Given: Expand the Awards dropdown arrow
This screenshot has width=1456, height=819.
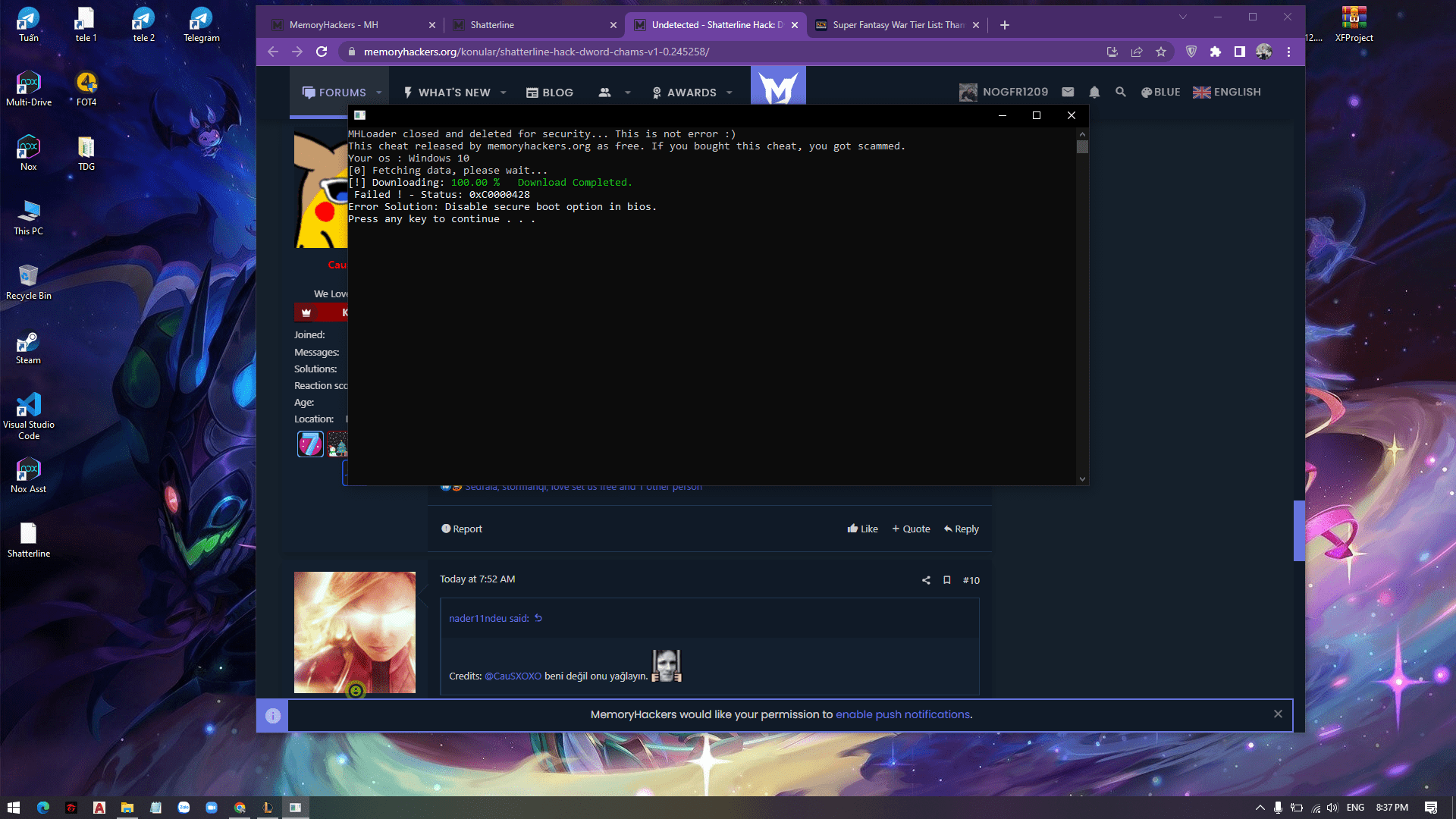Looking at the screenshot, I should pos(729,93).
